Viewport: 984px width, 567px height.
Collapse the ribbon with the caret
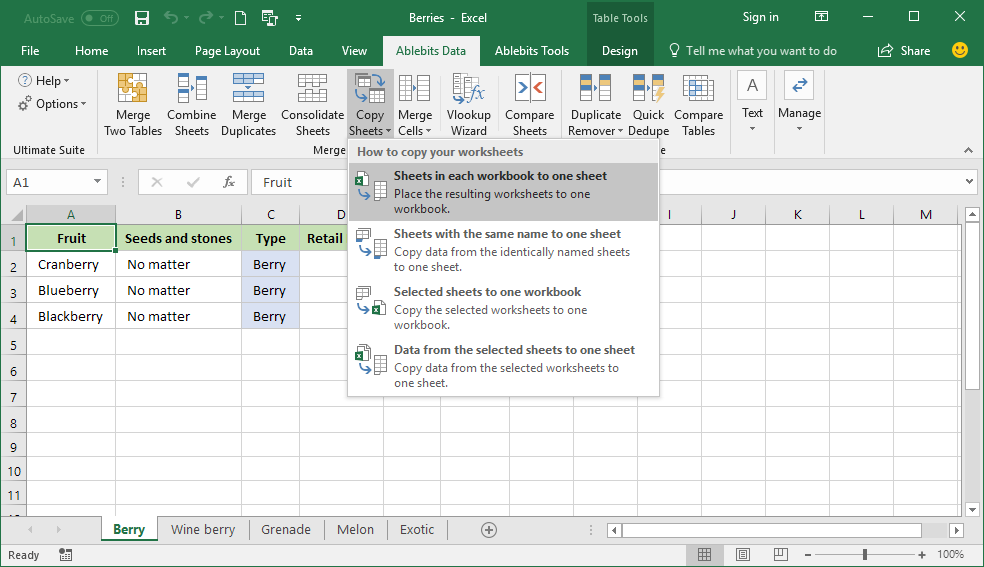click(968, 151)
